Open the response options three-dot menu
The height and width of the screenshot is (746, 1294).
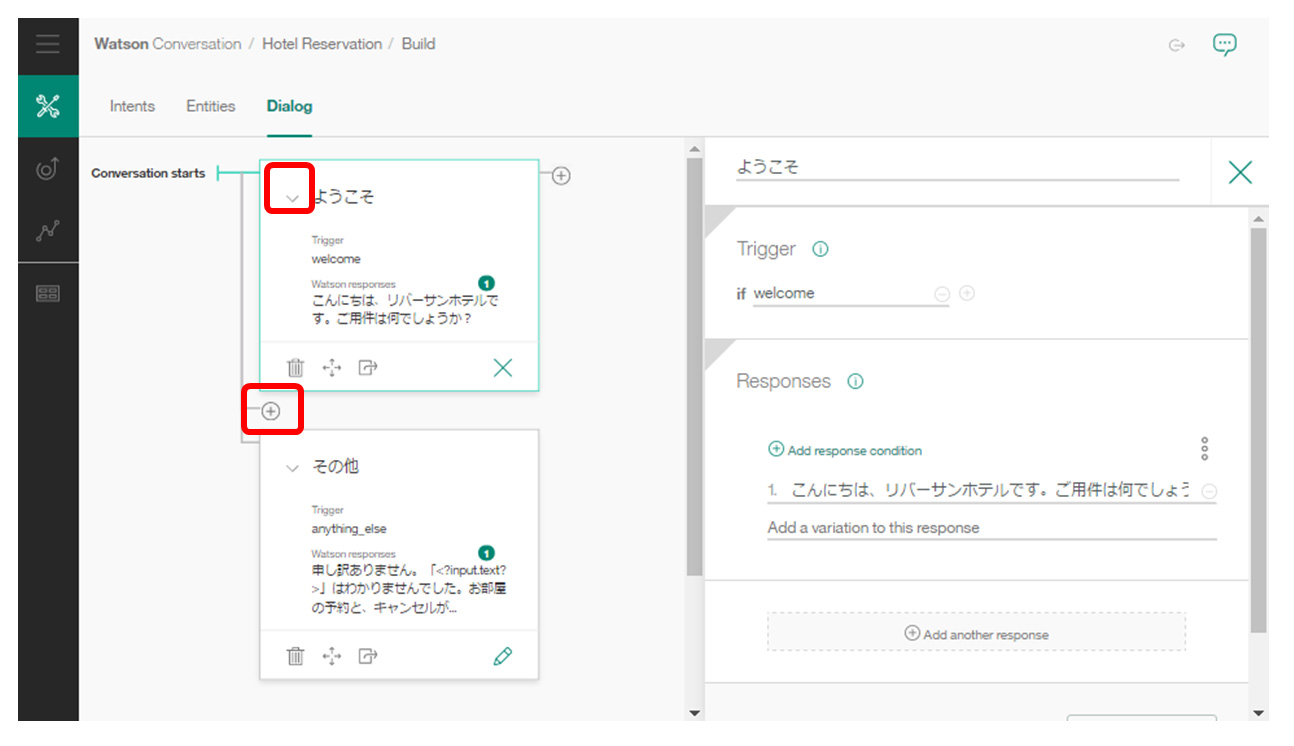pyautogui.click(x=1205, y=449)
